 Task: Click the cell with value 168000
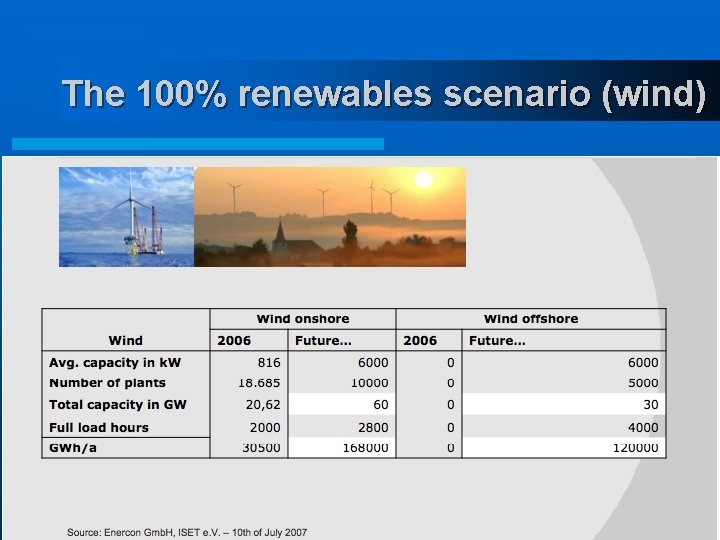click(x=342, y=447)
